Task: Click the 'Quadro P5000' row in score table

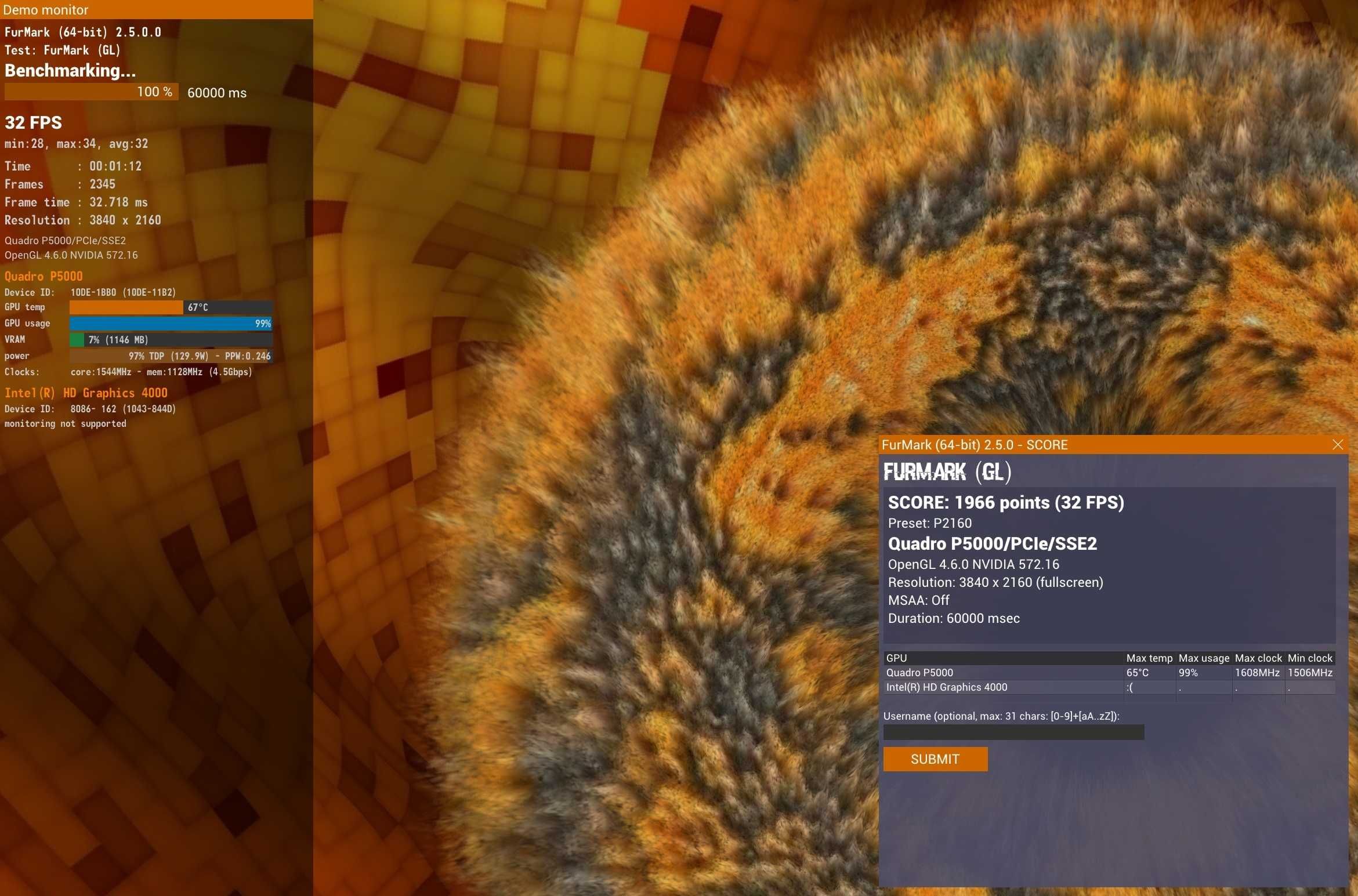Action: 1109,673
